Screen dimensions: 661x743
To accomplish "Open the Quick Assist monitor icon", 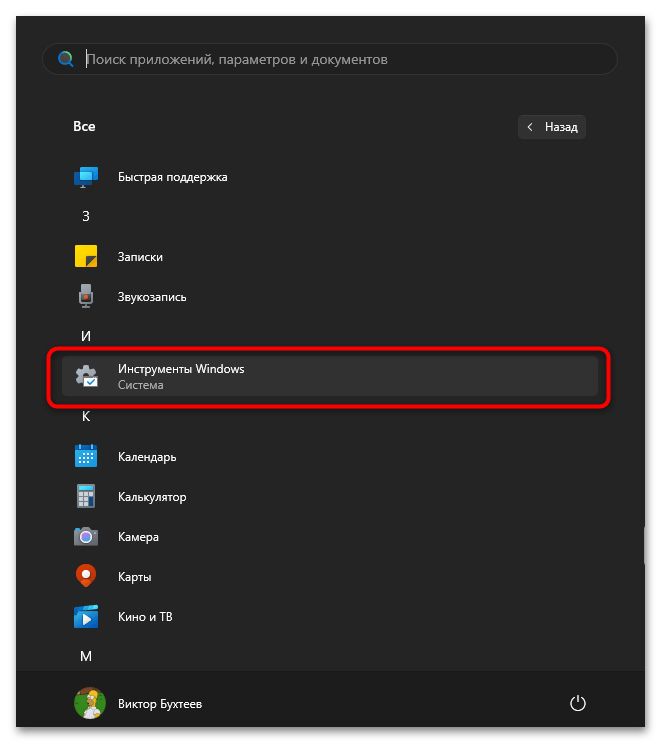I will click(86, 177).
